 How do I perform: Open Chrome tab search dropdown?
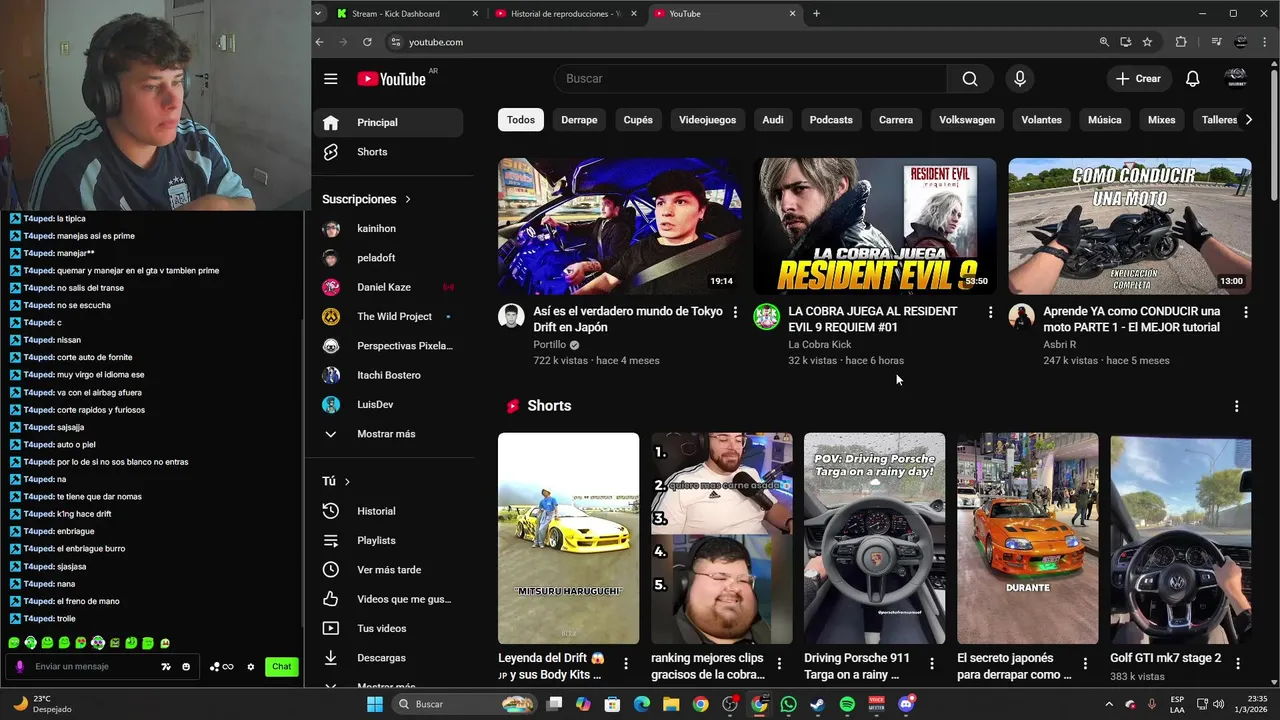(318, 13)
